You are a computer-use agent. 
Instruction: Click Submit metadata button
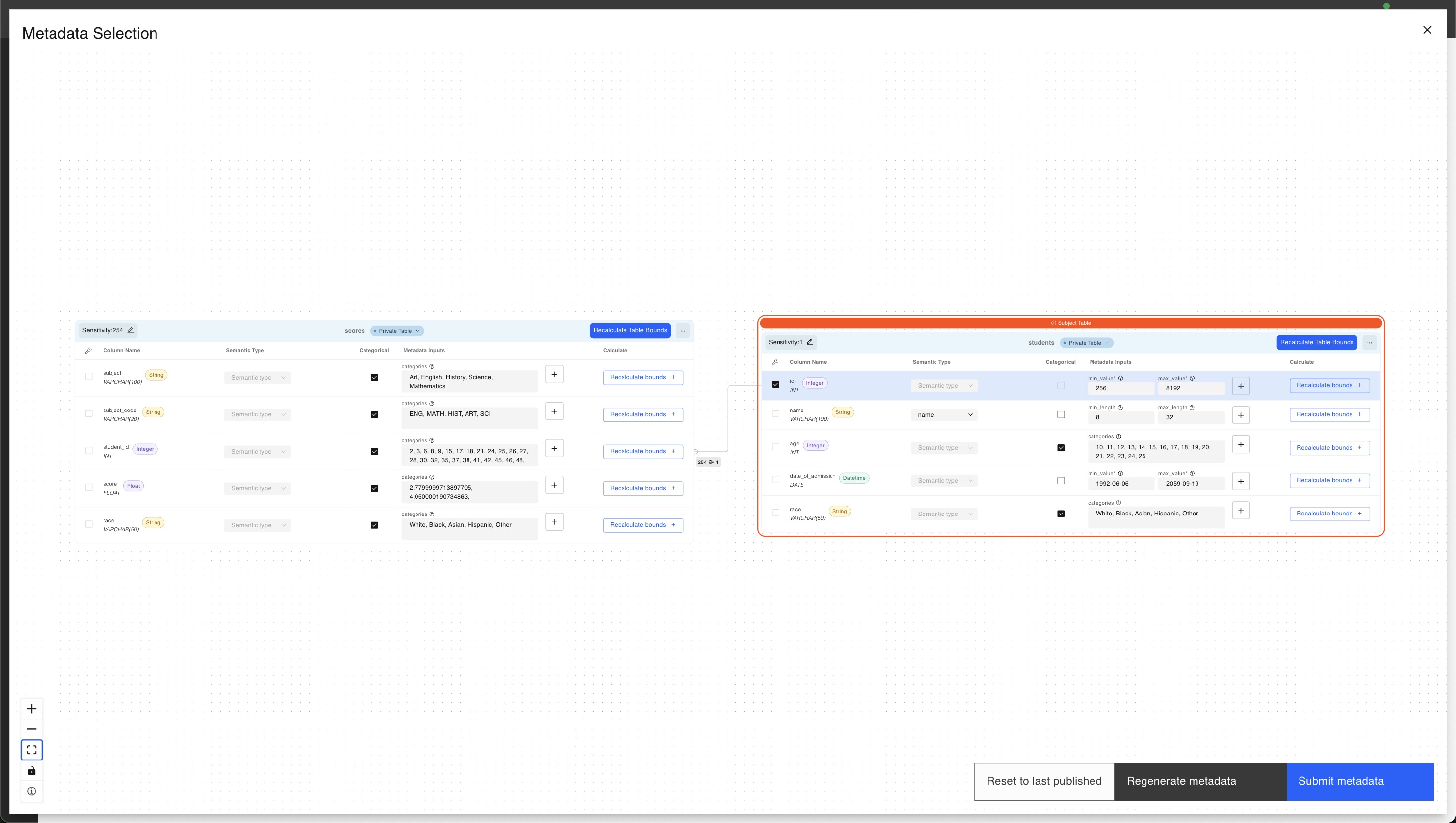pyautogui.click(x=1360, y=782)
